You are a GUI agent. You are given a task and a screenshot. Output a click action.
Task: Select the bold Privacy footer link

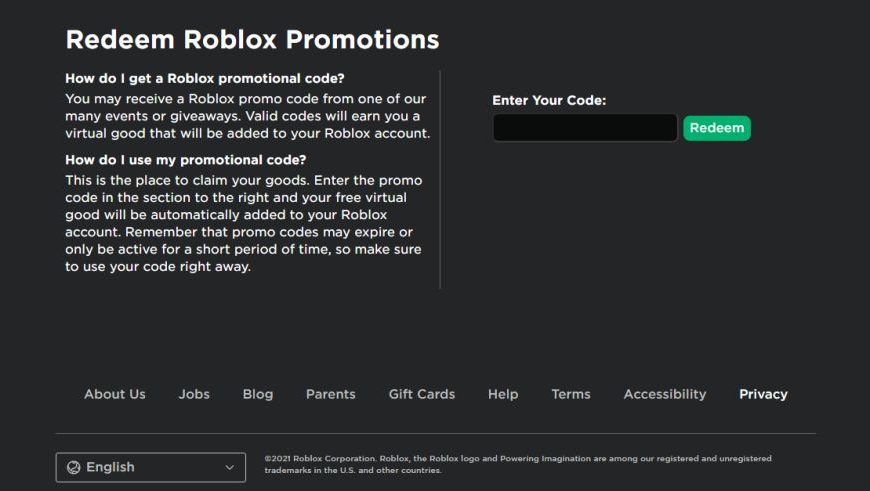pos(763,394)
